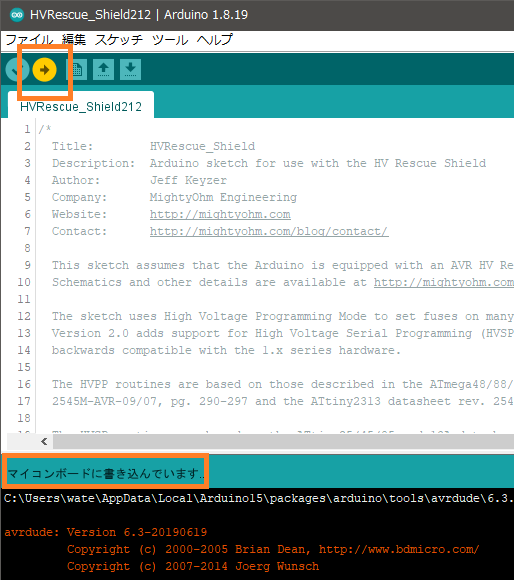The width and height of the screenshot is (514, 580).
Task: Open the ファイル menu
Action: [x=30, y=40]
